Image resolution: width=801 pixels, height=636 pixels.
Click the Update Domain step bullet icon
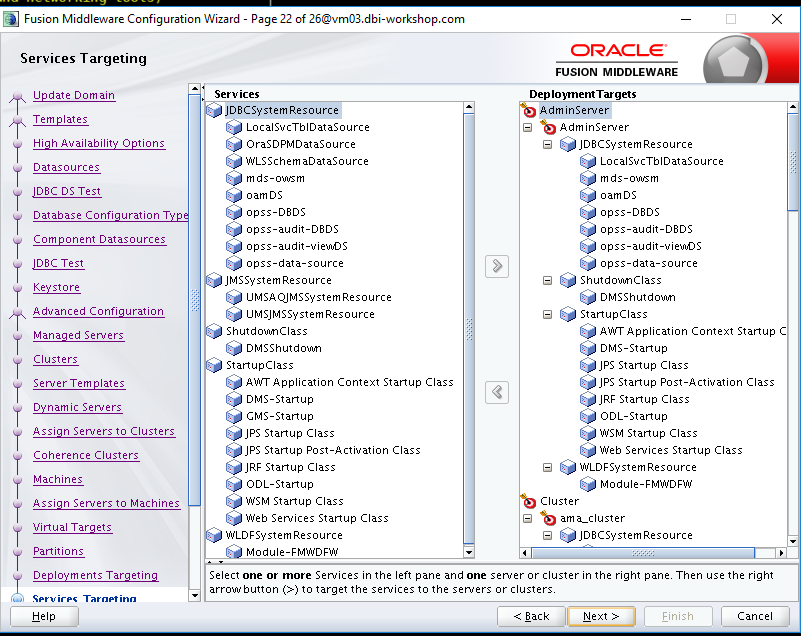click(x=17, y=96)
